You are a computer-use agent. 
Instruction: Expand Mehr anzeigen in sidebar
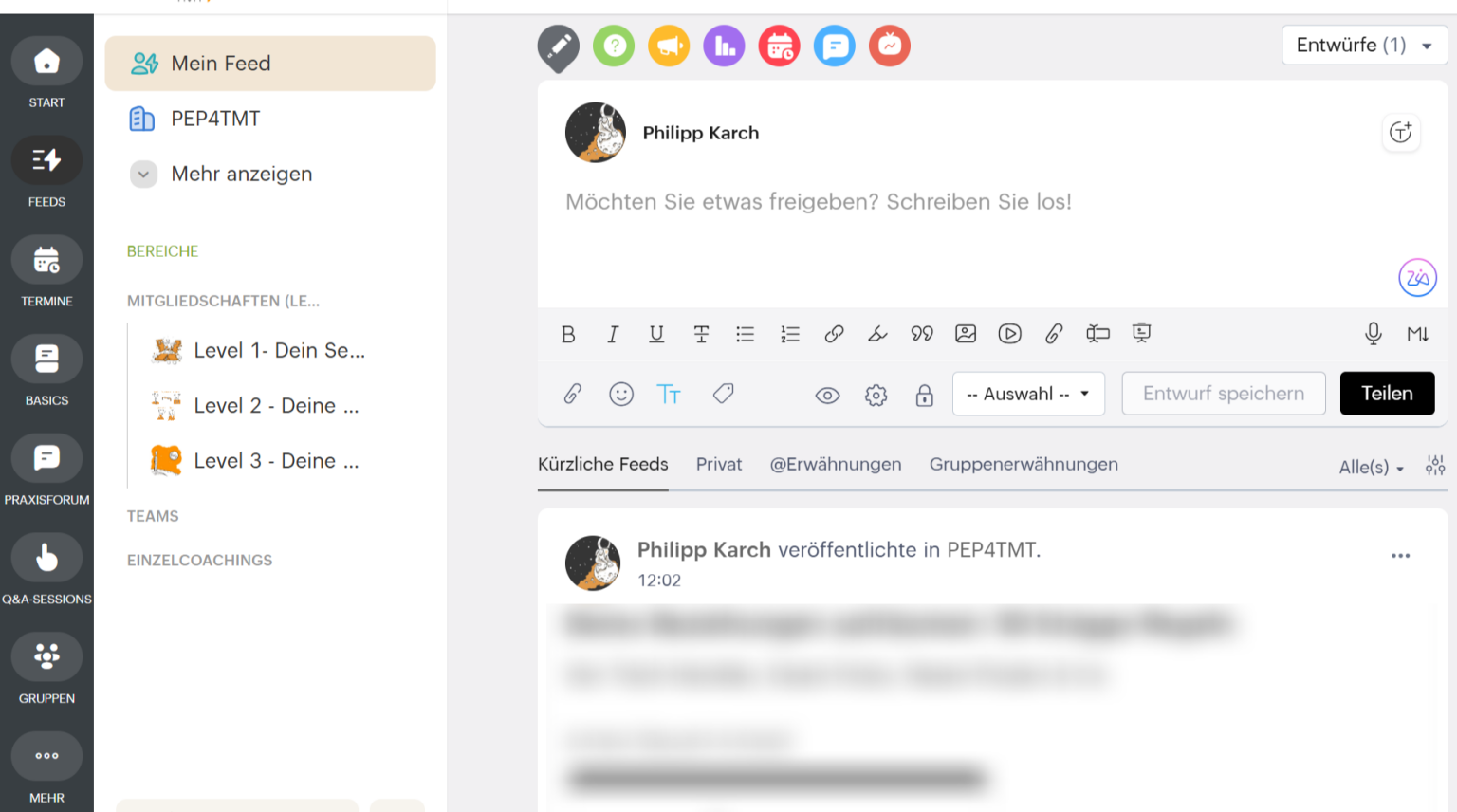[x=241, y=174]
